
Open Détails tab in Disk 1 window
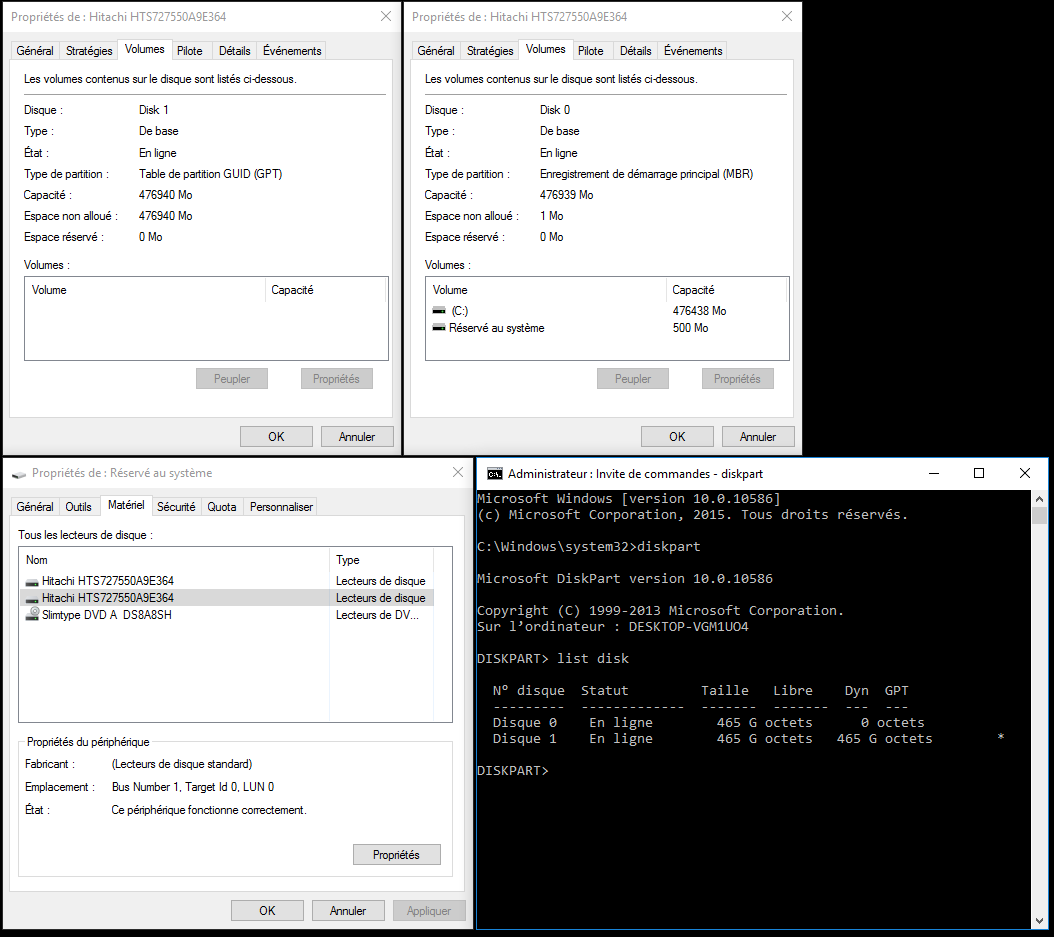235,50
